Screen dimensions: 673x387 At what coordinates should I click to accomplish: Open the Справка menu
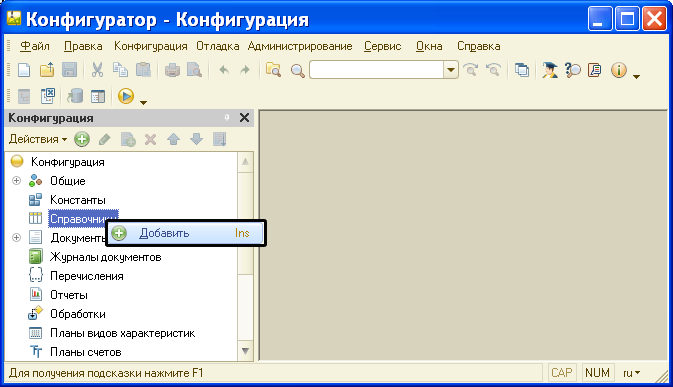(479, 46)
